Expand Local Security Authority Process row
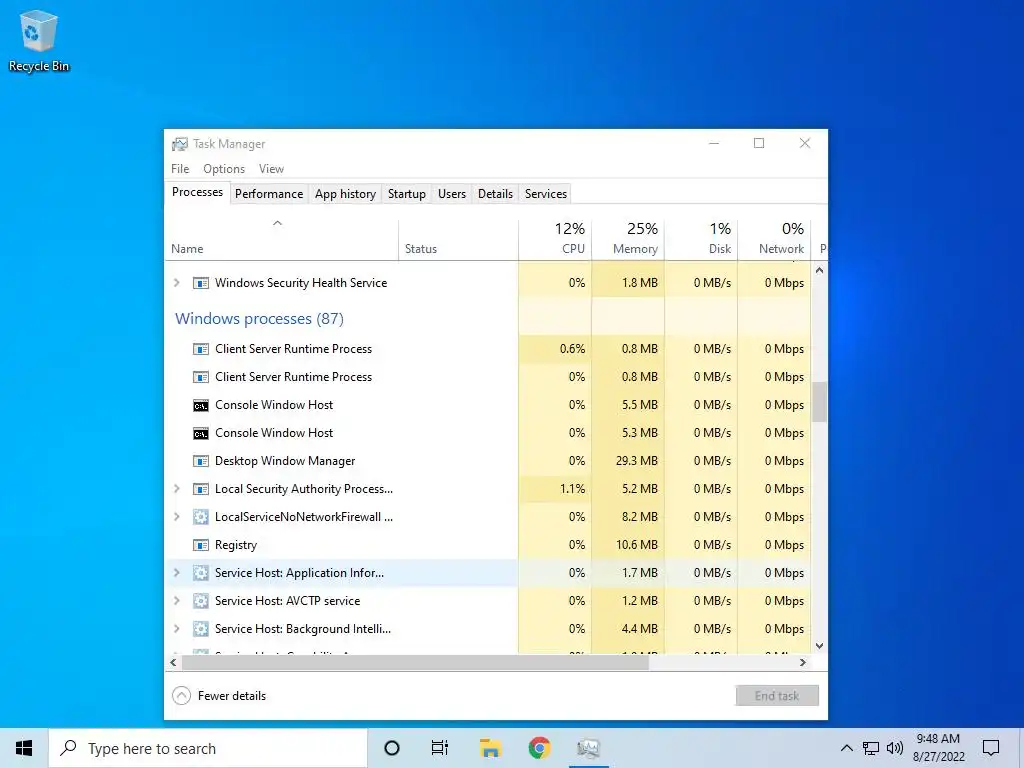 (176, 488)
